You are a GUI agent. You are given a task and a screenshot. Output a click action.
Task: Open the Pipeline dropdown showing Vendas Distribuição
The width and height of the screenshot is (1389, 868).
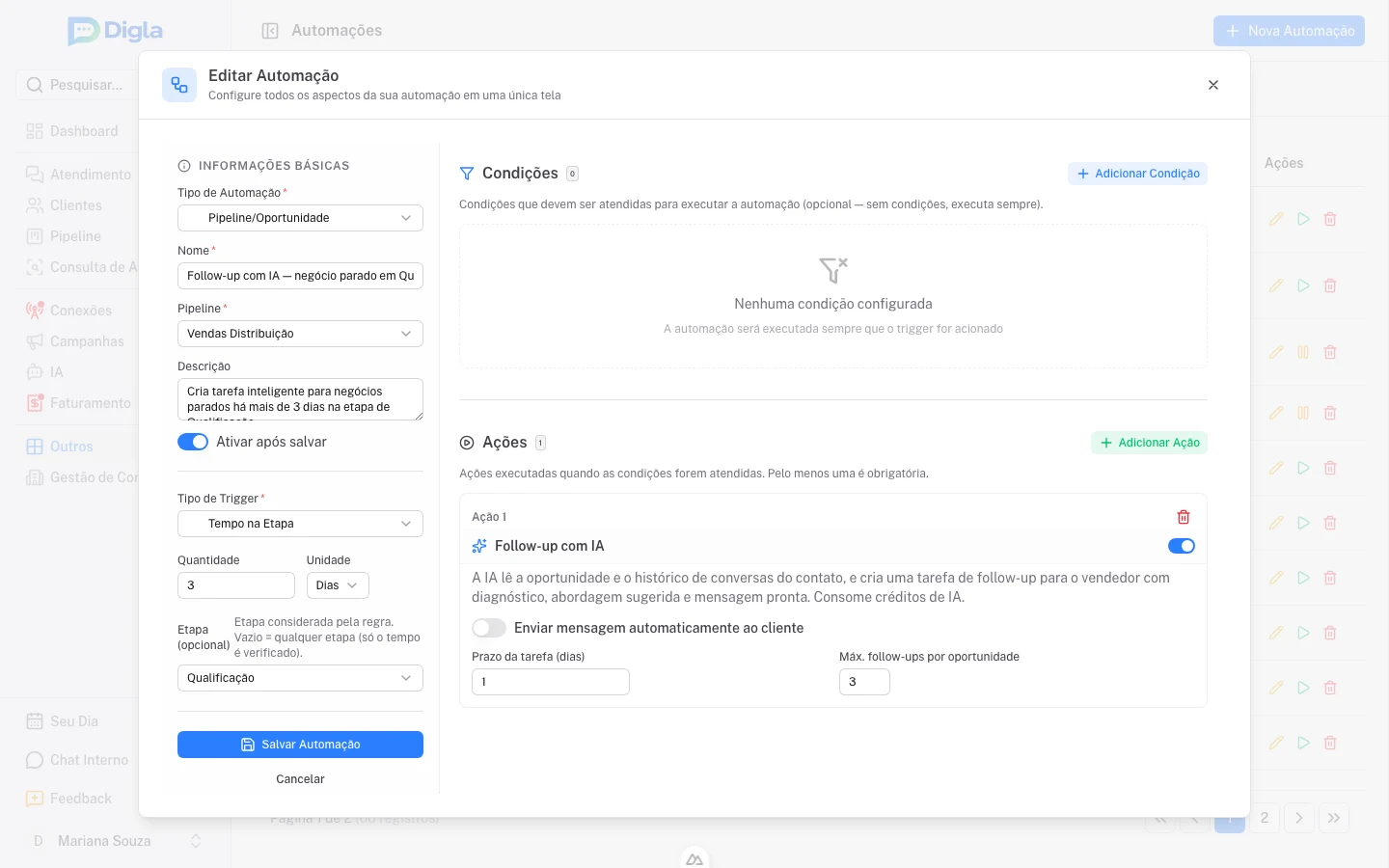300,334
